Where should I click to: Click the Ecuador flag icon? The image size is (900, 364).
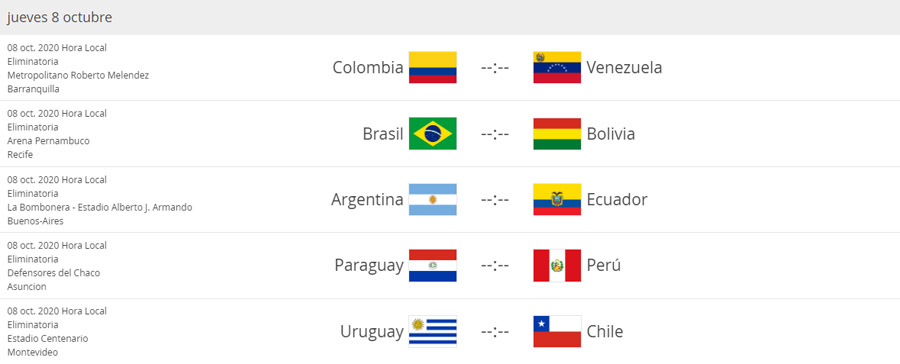(x=557, y=200)
